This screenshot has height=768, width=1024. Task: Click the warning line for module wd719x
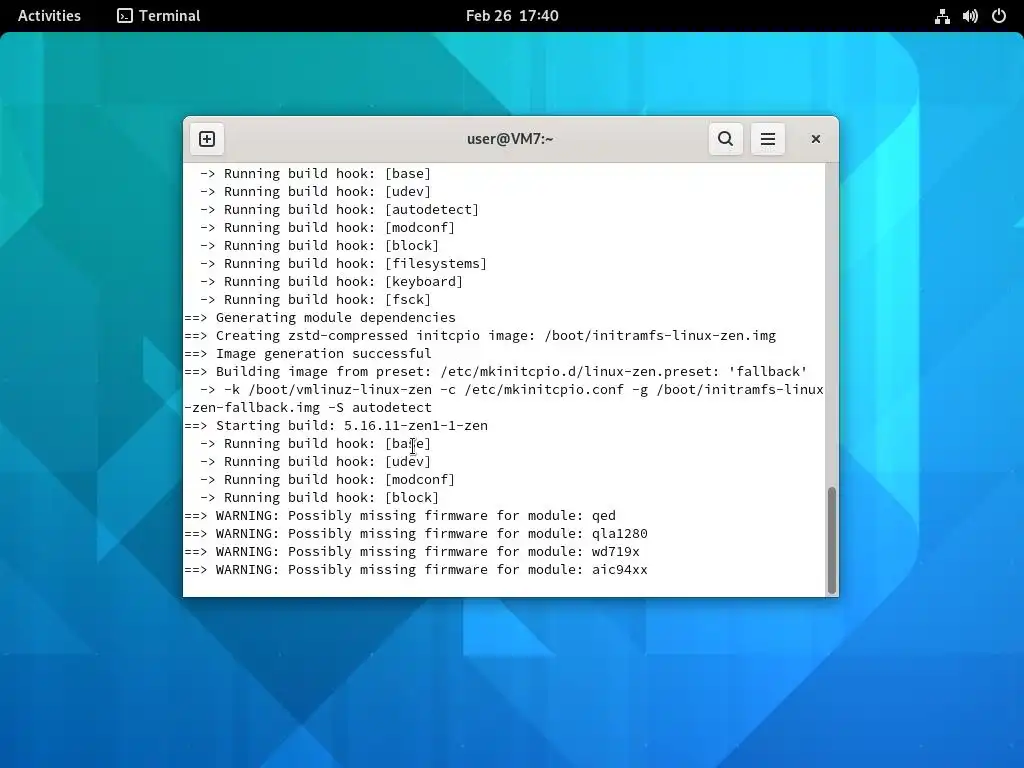pyautogui.click(x=412, y=552)
